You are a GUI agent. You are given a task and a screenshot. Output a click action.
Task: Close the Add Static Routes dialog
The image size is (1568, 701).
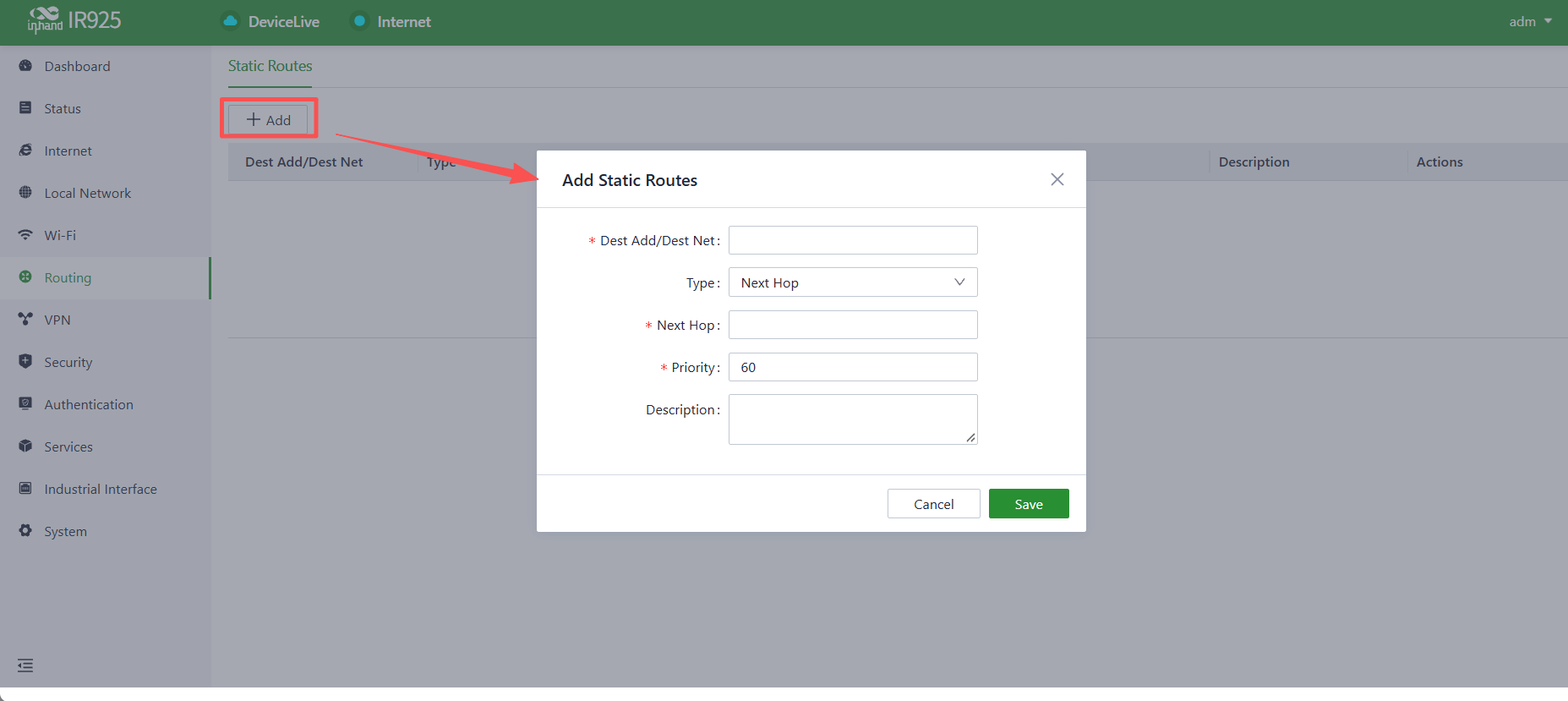1057,179
